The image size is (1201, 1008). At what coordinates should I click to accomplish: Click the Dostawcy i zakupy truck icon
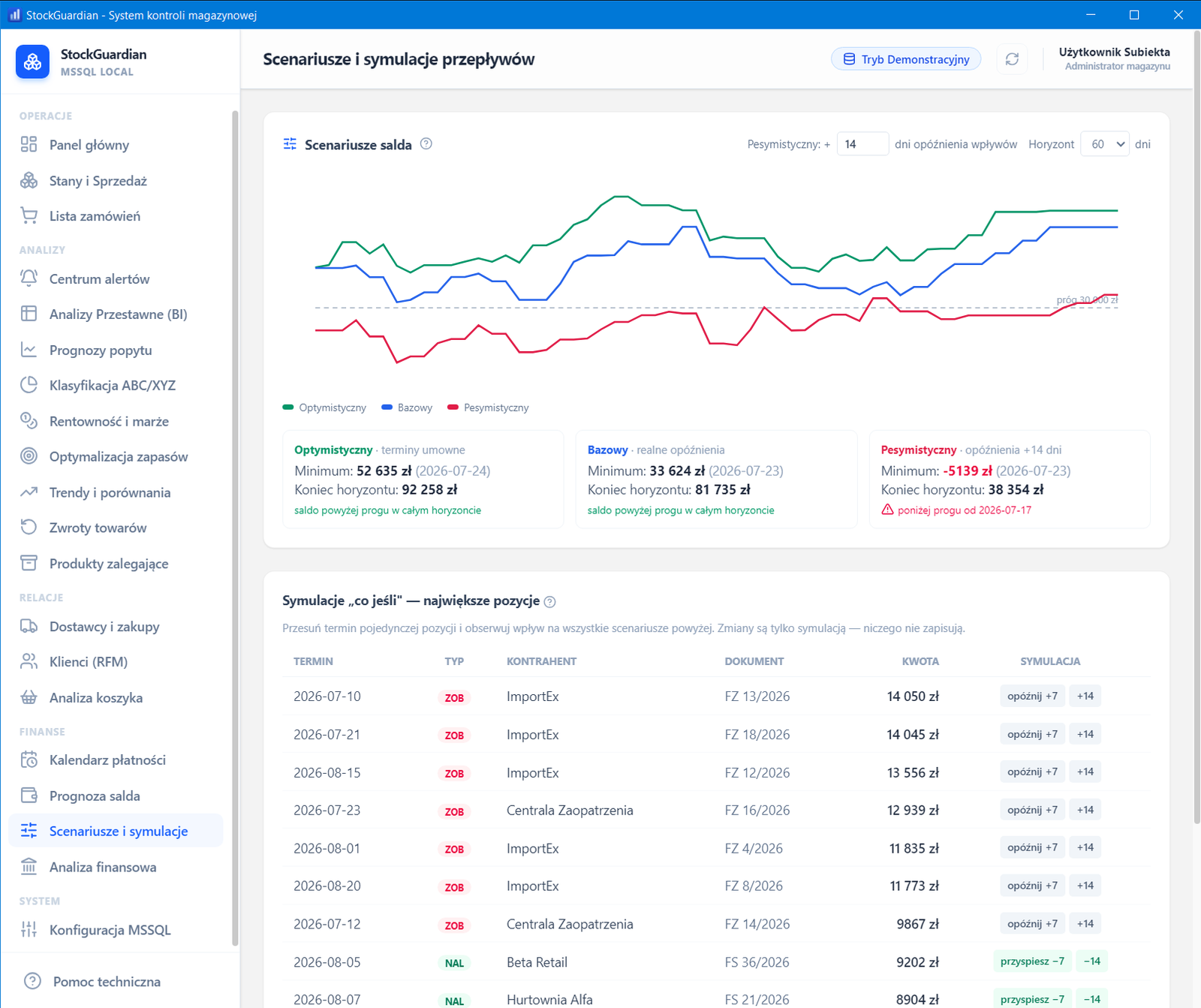click(x=29, y=626)
